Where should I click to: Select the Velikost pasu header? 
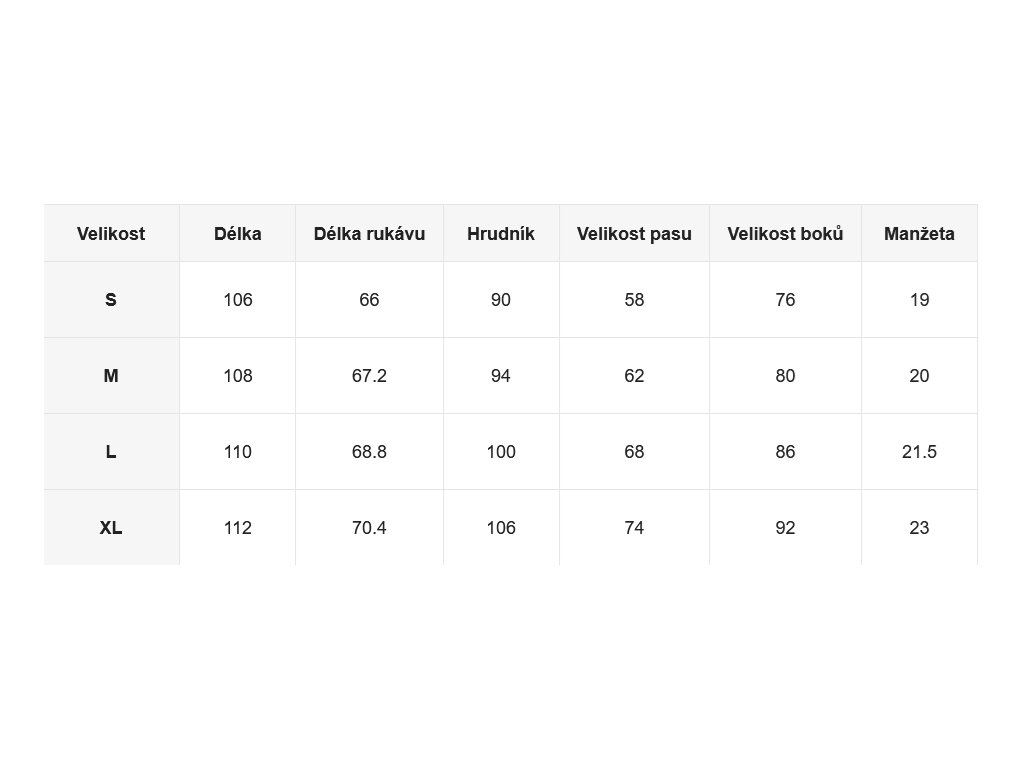pyautogui.click(x=634, y=233)
